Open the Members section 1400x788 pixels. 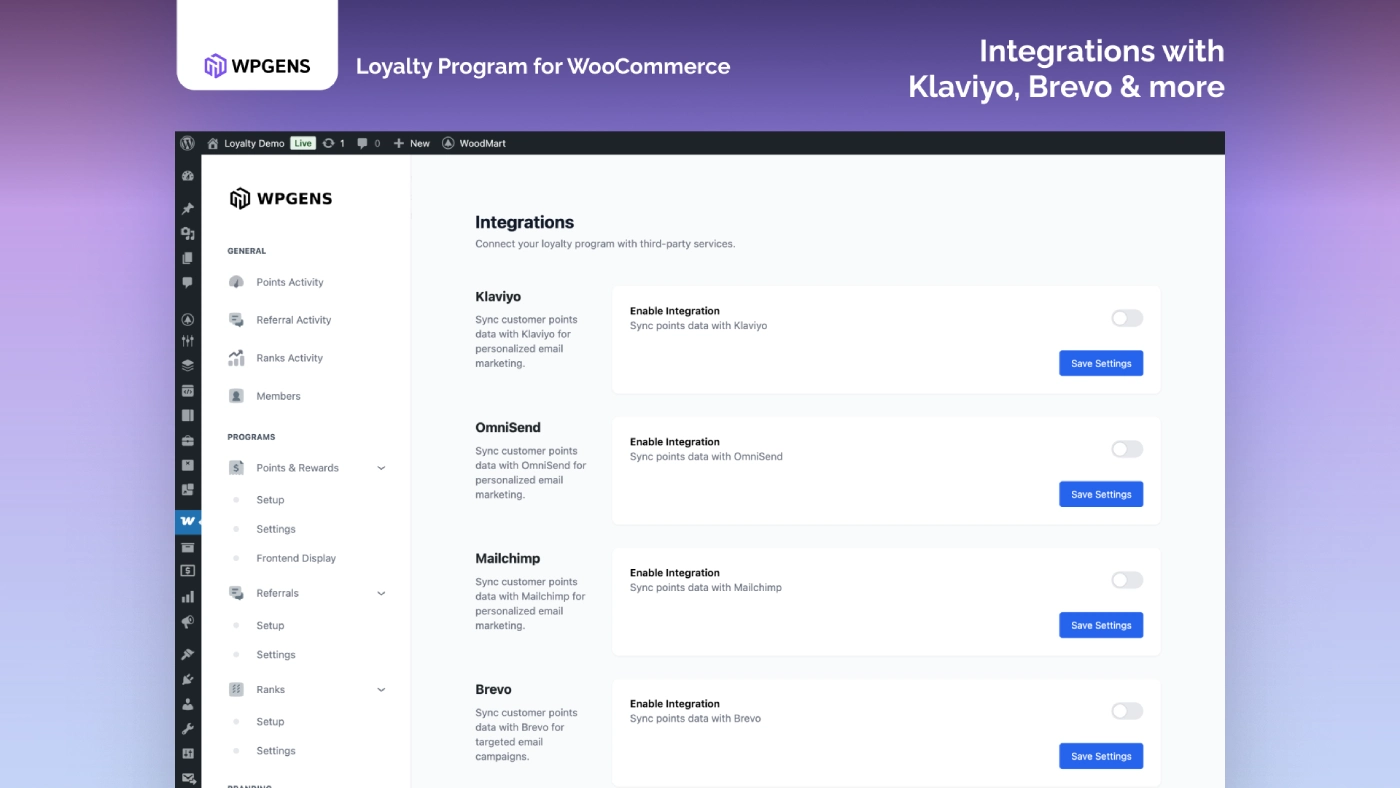(278, 395)
